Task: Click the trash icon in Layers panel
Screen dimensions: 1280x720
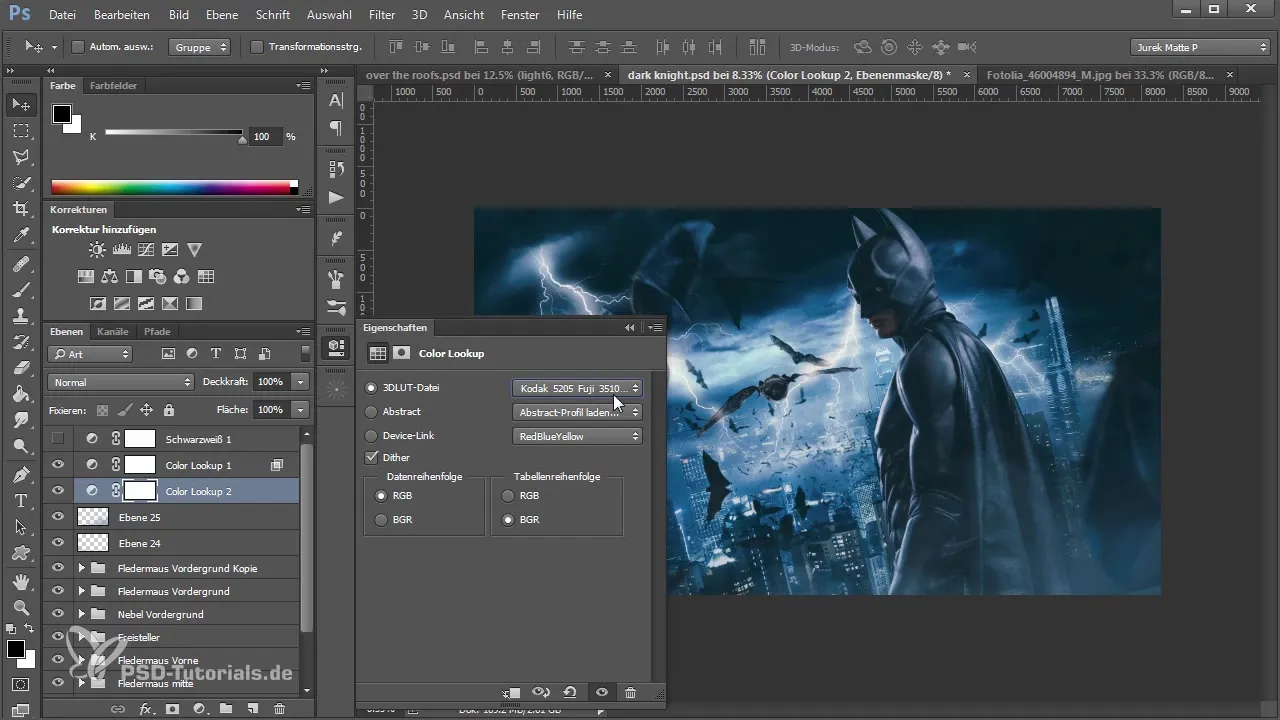Action: 279,709
